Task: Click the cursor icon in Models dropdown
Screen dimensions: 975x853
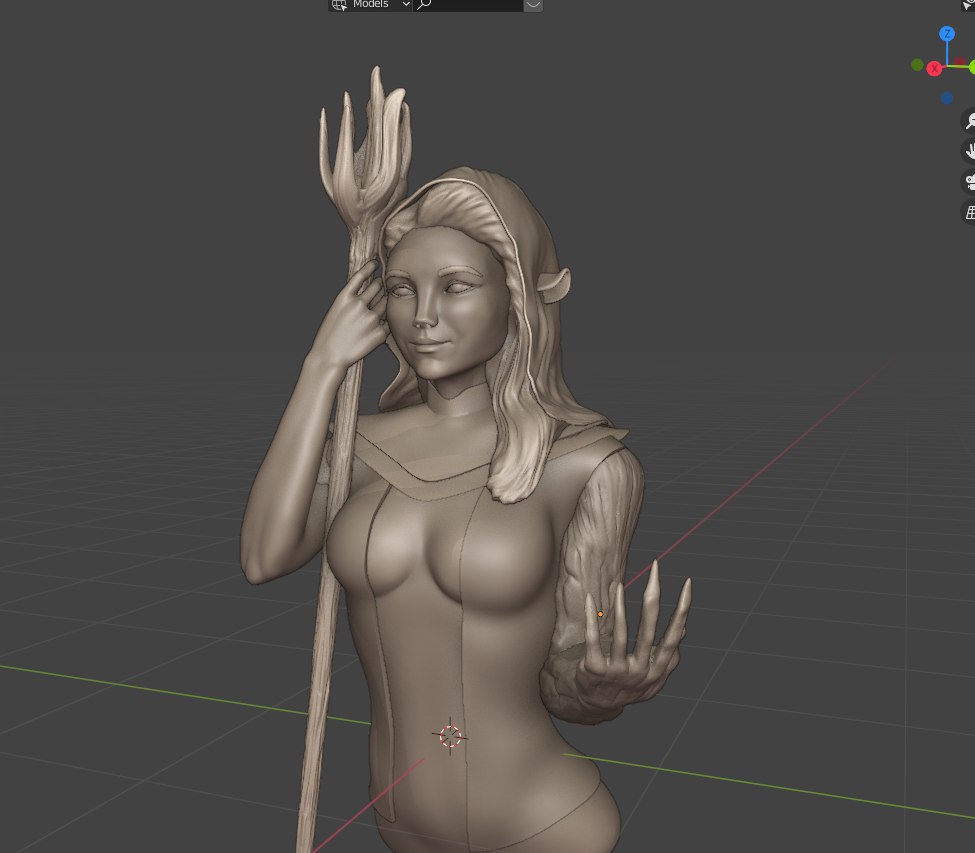Action: (x=339, y=5)
